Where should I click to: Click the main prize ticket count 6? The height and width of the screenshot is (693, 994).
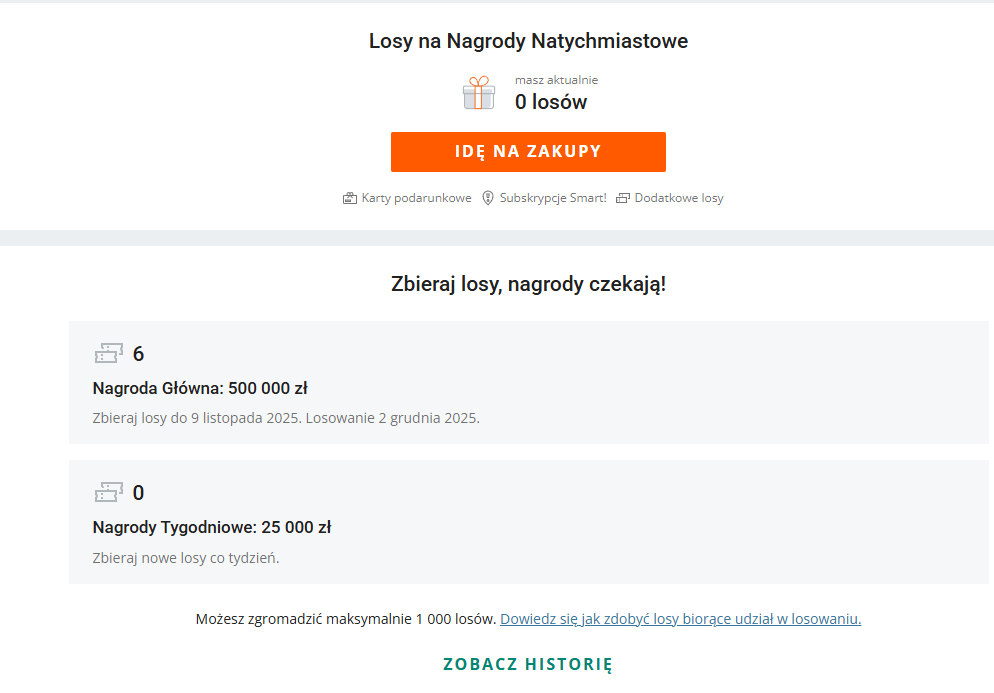point(139,354)
